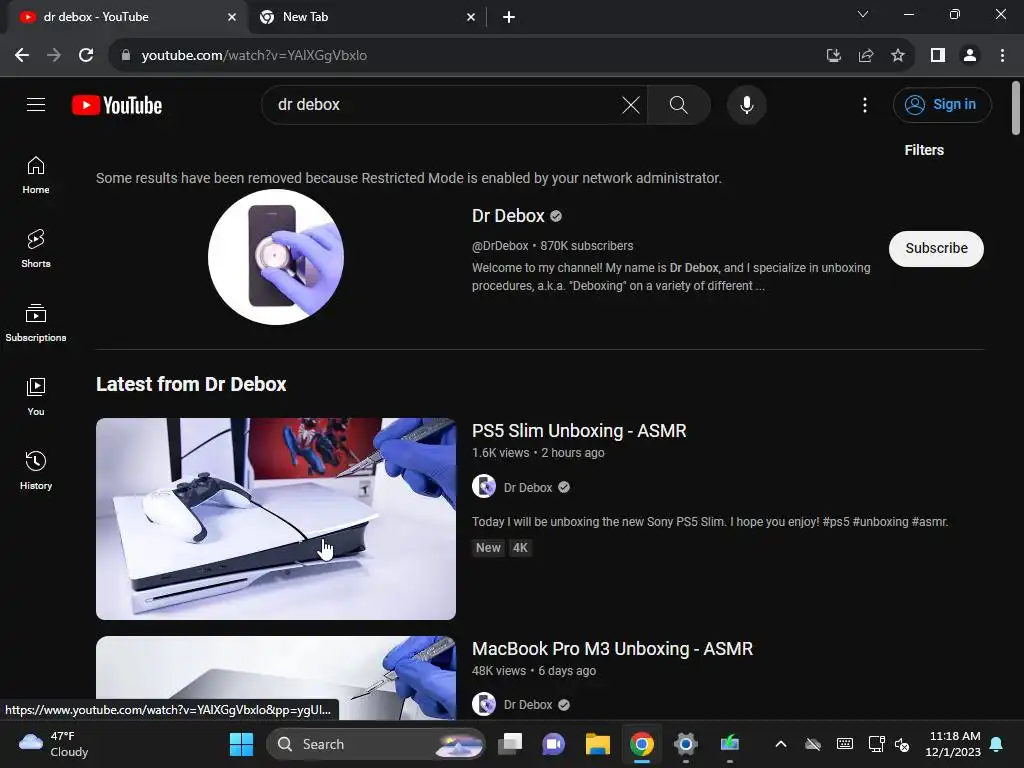
Task: Show hidden system tray icons
Action: point(780,744)
